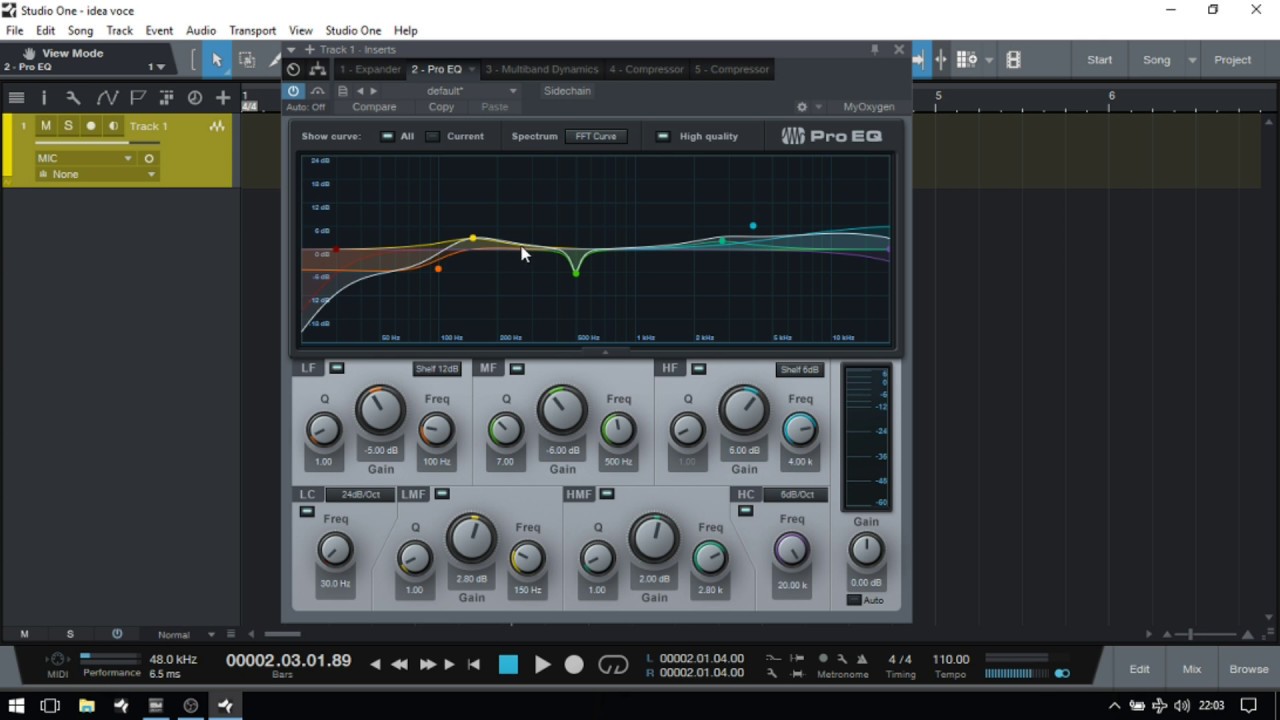
Task: Open the Windows notification center
Action: pos(1248,705)
